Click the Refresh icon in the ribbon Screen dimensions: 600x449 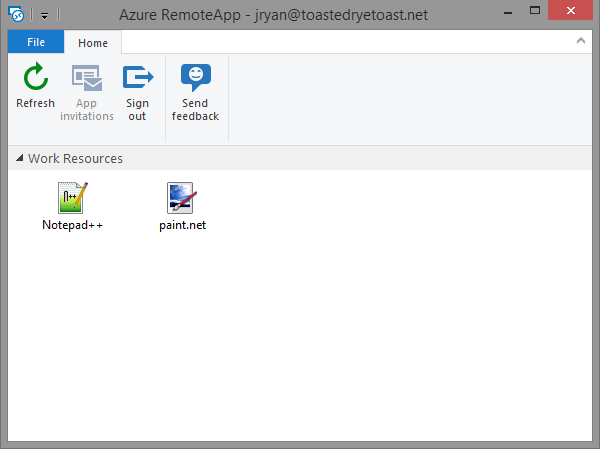pyautogui.click(x=36, y=77)
